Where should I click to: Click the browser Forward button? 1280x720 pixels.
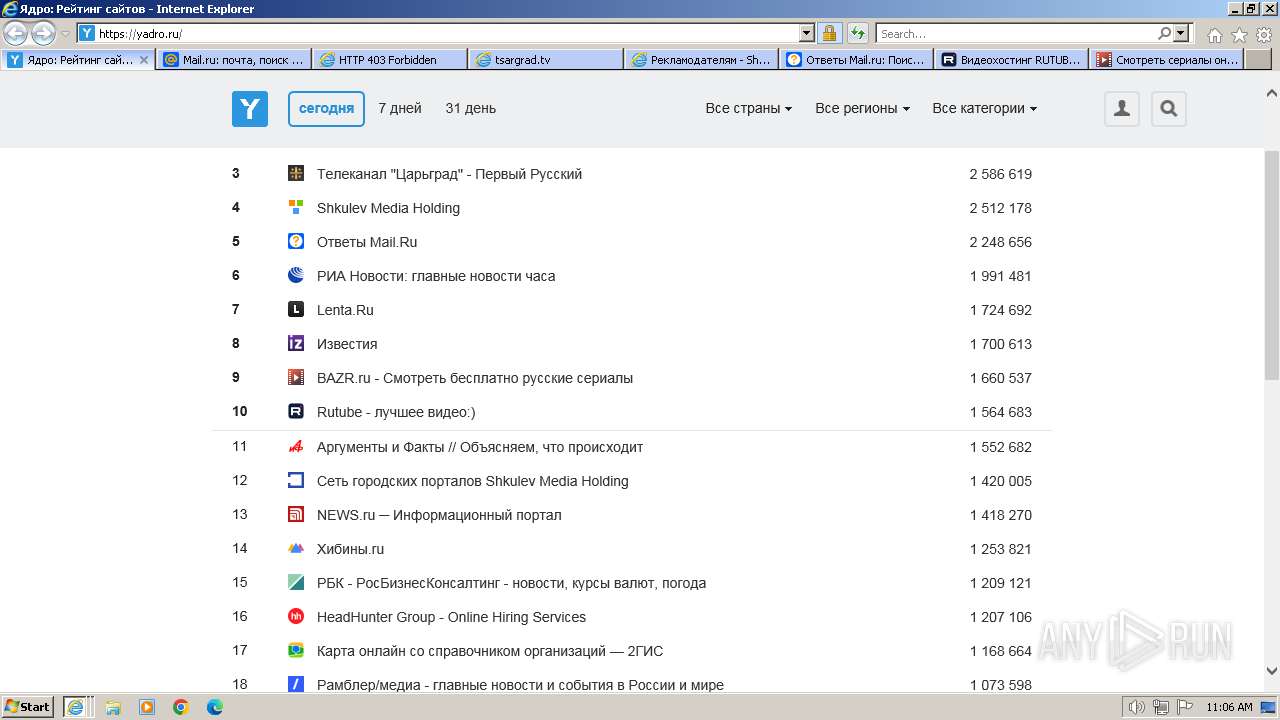pos(43,34)
